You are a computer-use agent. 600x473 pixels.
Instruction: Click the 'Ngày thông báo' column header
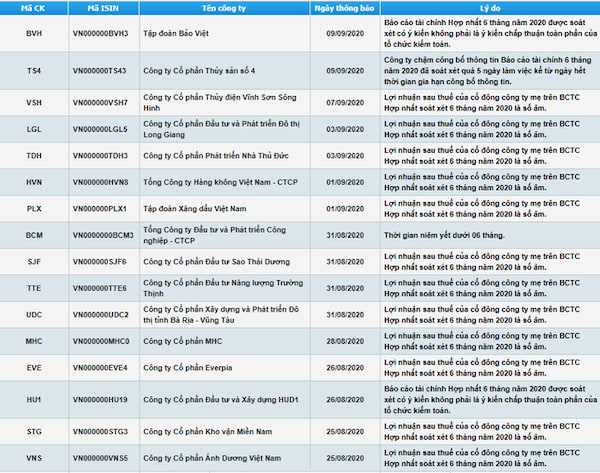(x=344, y=8)
